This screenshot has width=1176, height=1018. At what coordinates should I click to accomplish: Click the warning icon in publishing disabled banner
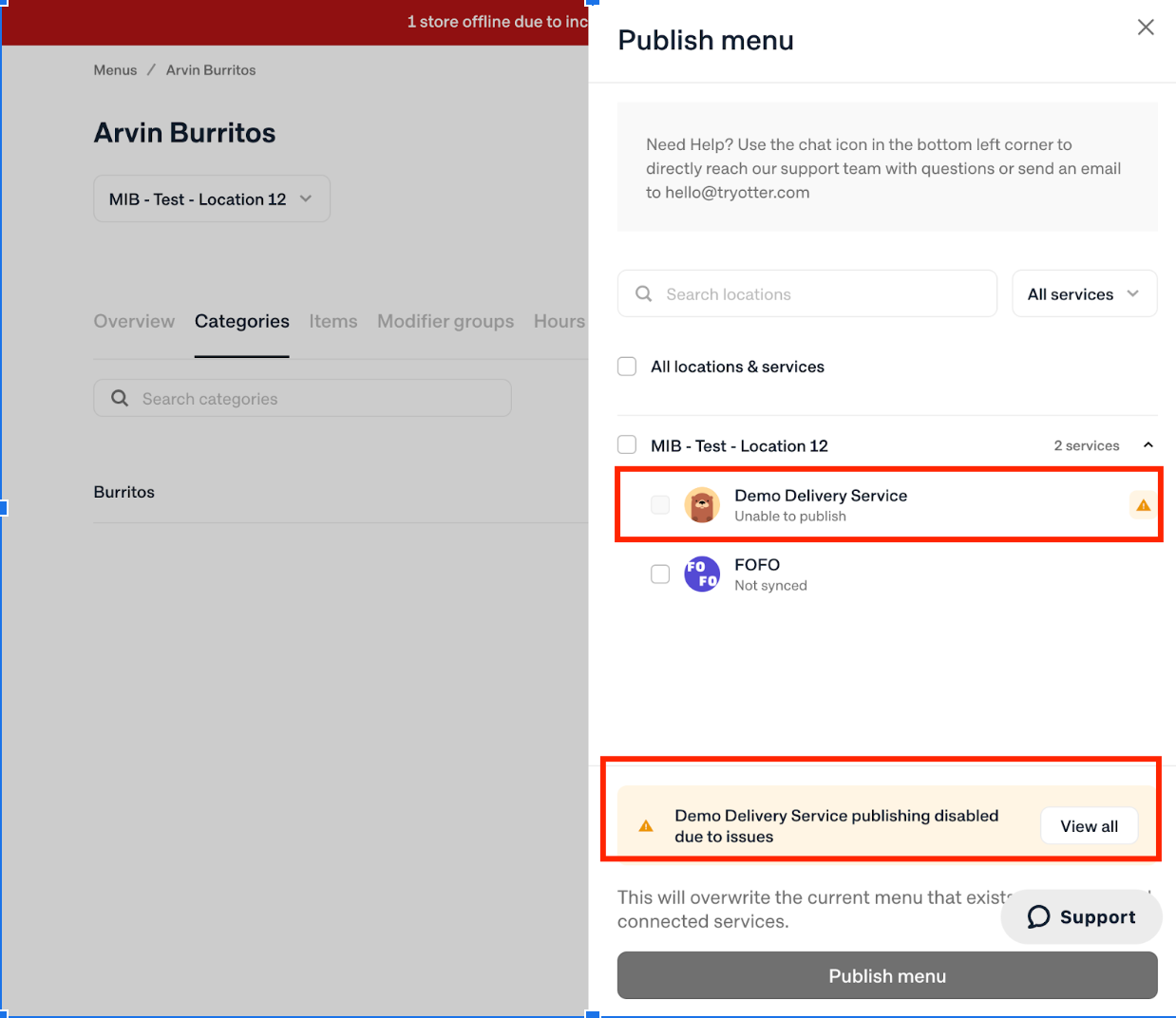pyautogui.click(x=646, y=826)
